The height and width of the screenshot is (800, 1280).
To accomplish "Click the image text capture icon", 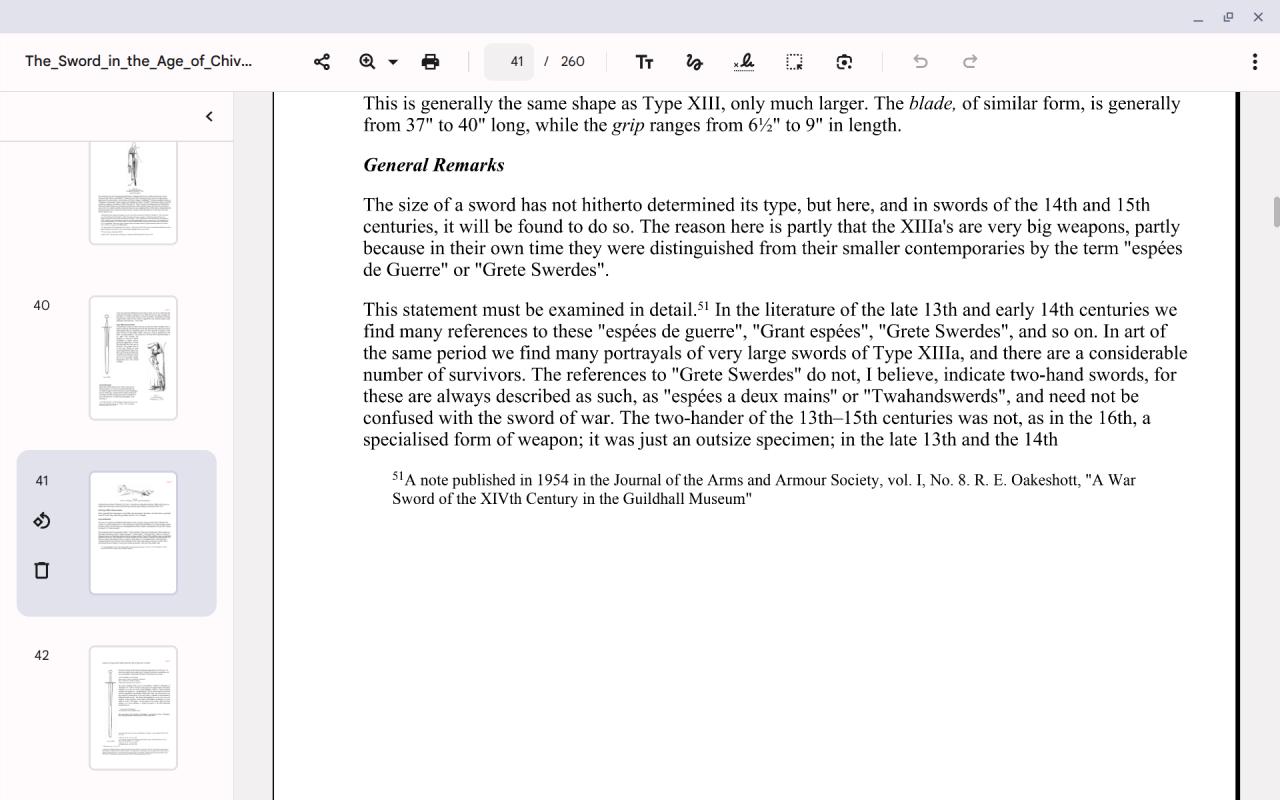I will 844,62.
